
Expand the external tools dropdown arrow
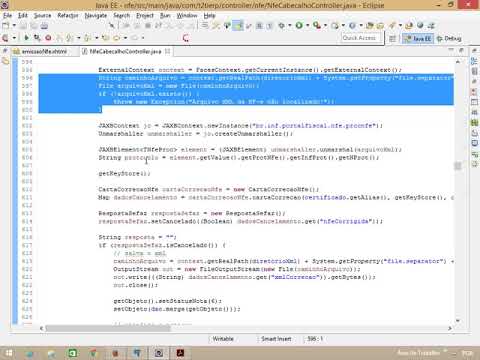325,26
